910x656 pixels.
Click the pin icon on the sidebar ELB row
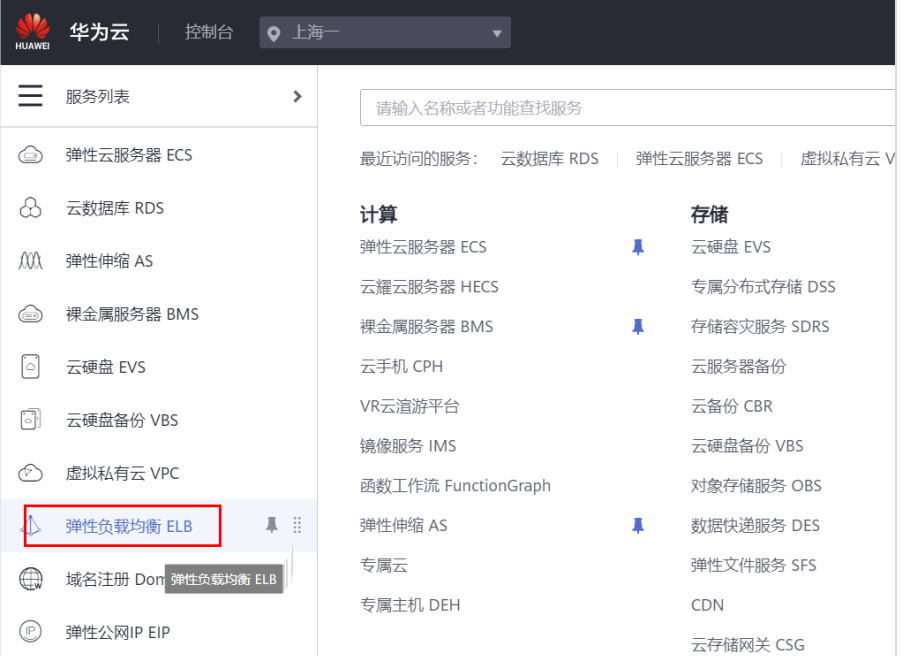click(271, 525)
